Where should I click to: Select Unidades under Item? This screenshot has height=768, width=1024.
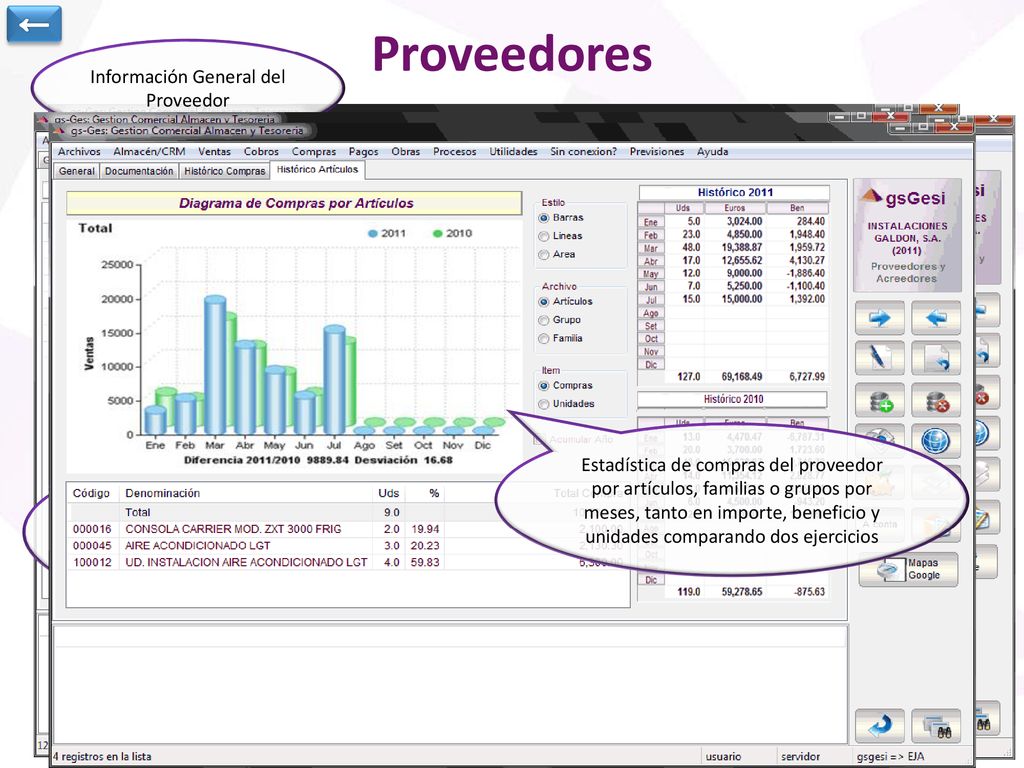click(x=543, y=404)
